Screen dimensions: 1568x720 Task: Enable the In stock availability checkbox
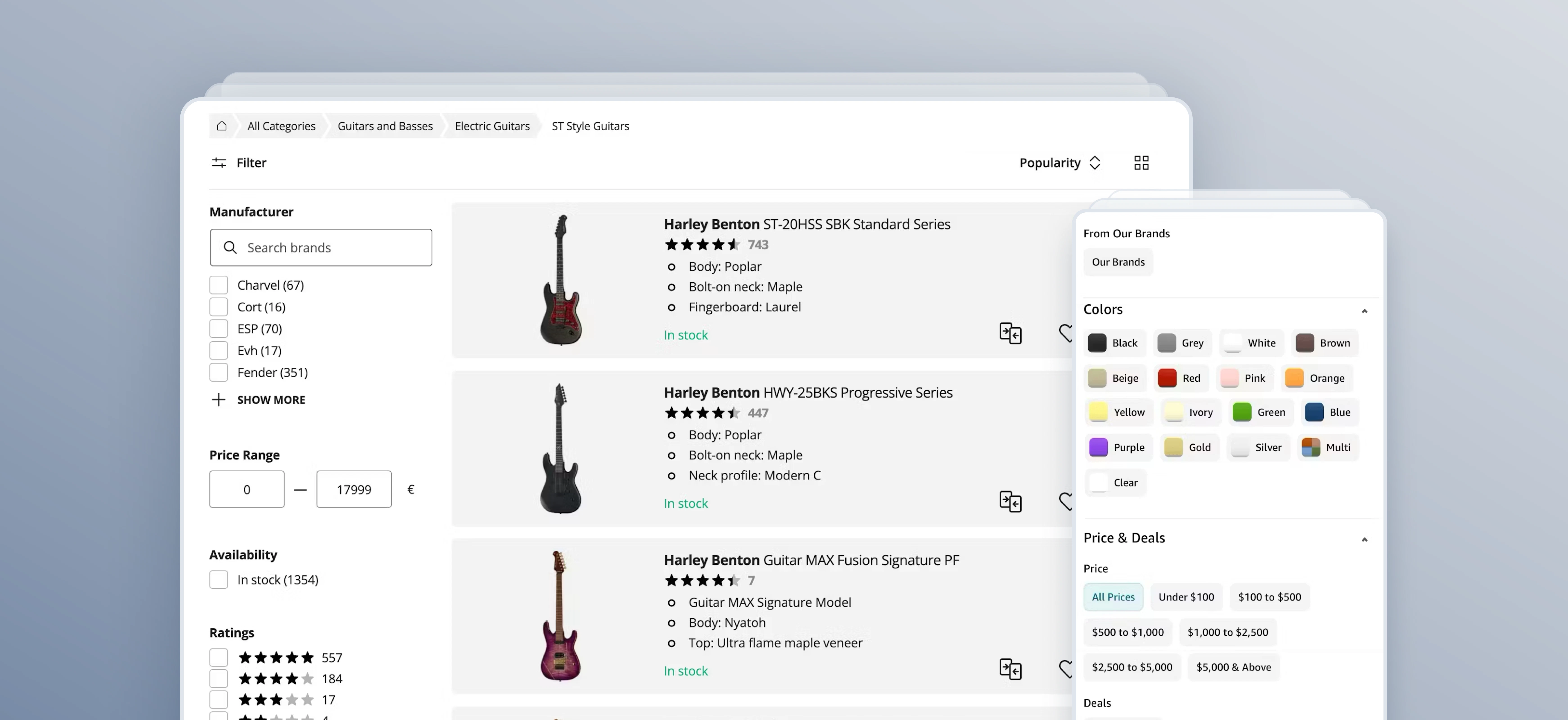(219, 579)
